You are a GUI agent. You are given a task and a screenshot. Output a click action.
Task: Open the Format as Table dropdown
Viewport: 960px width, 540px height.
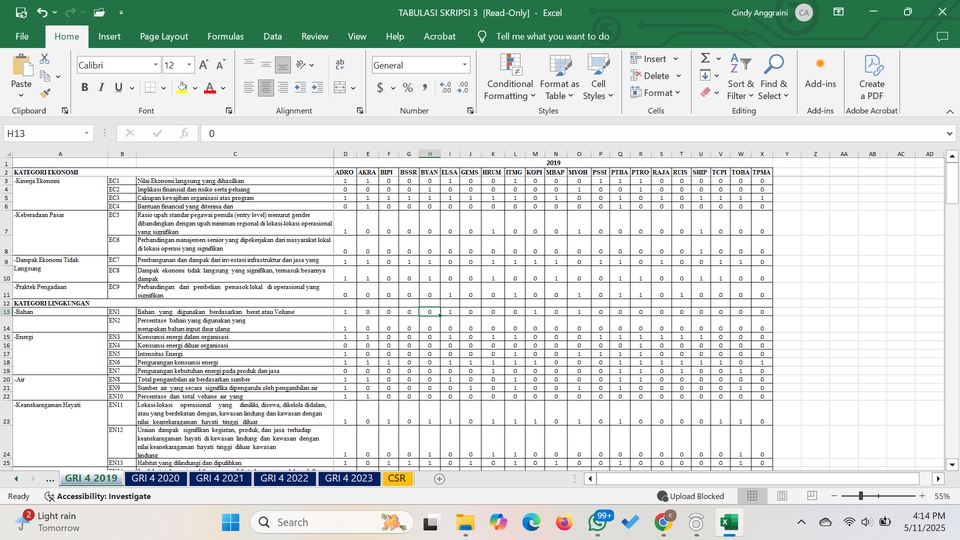coord(559,77)
